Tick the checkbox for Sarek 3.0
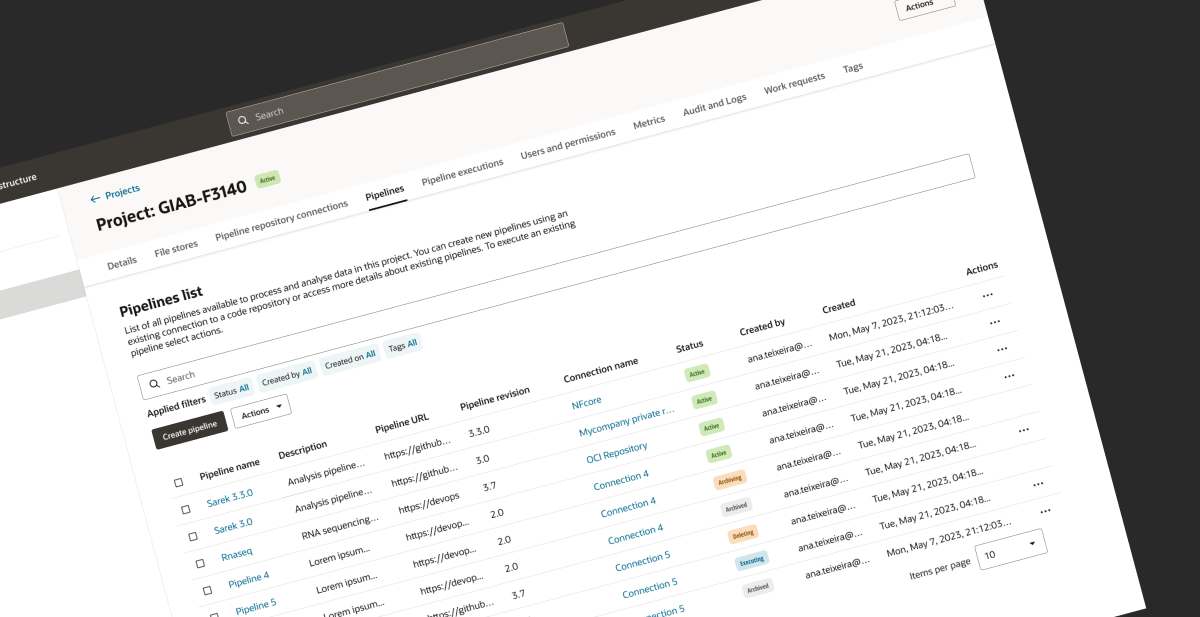 [x=193, y=537]
